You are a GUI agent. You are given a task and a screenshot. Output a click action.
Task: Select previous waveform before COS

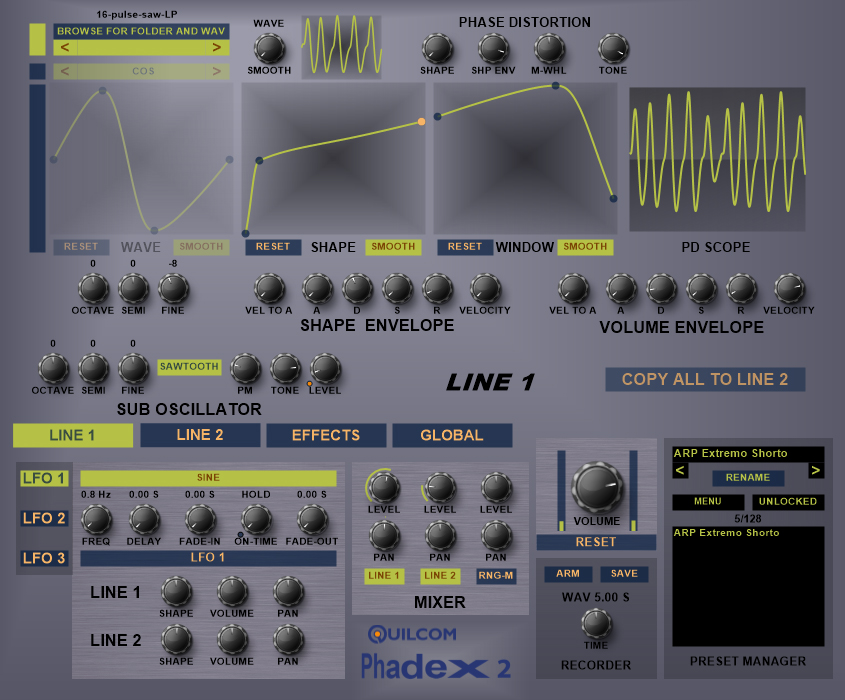65,71
